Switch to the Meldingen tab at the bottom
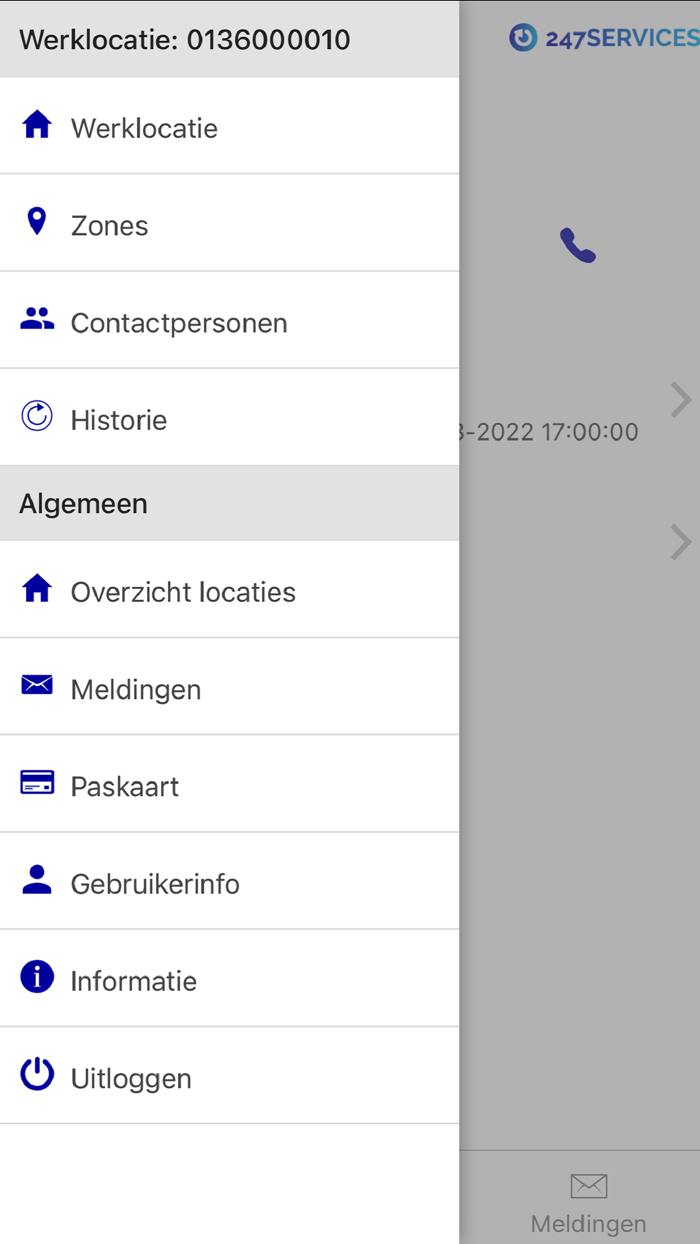700x1244 pixels. pos(588,1198)
